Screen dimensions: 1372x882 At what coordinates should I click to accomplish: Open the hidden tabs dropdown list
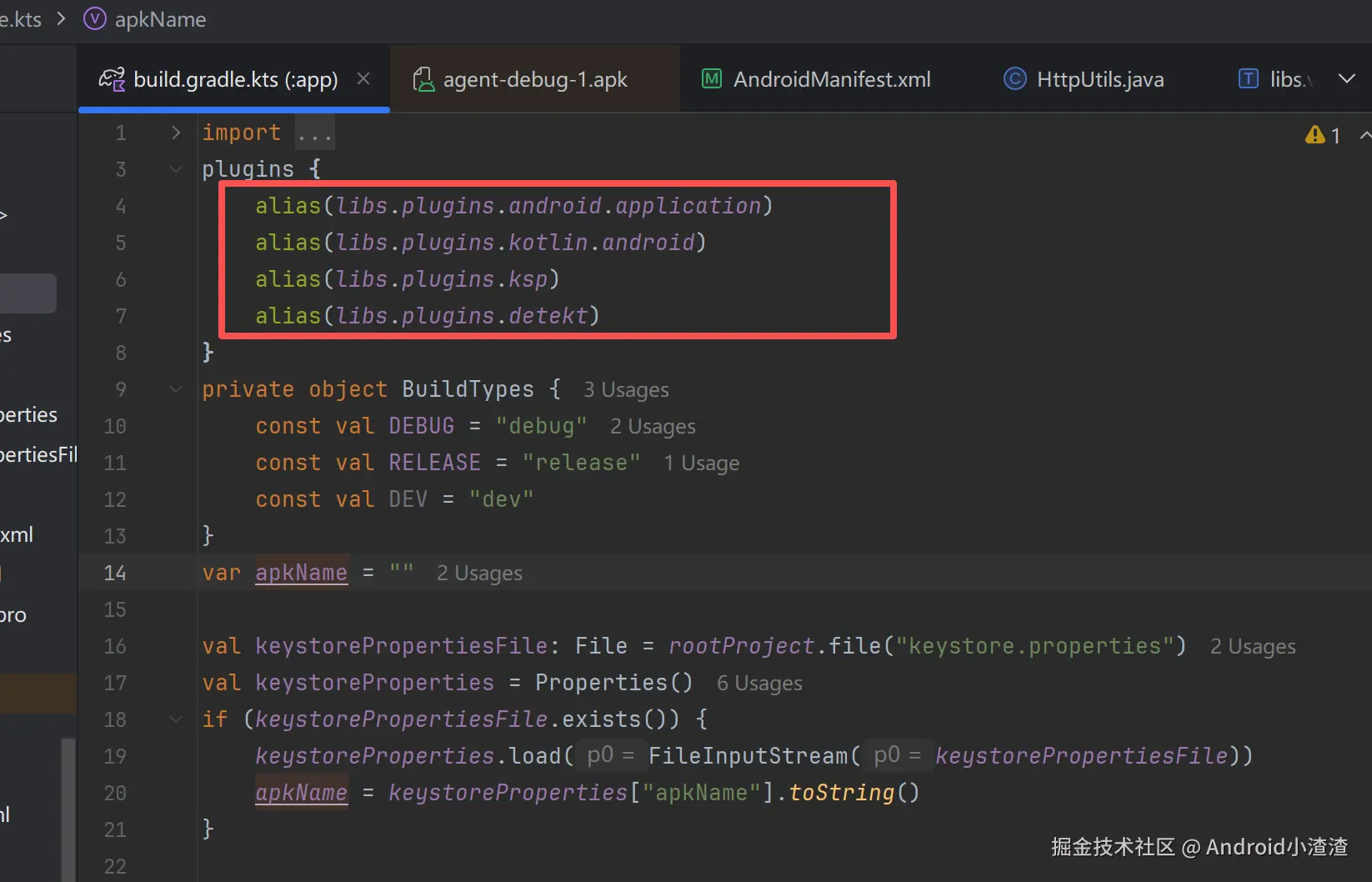coord(1346,79)
